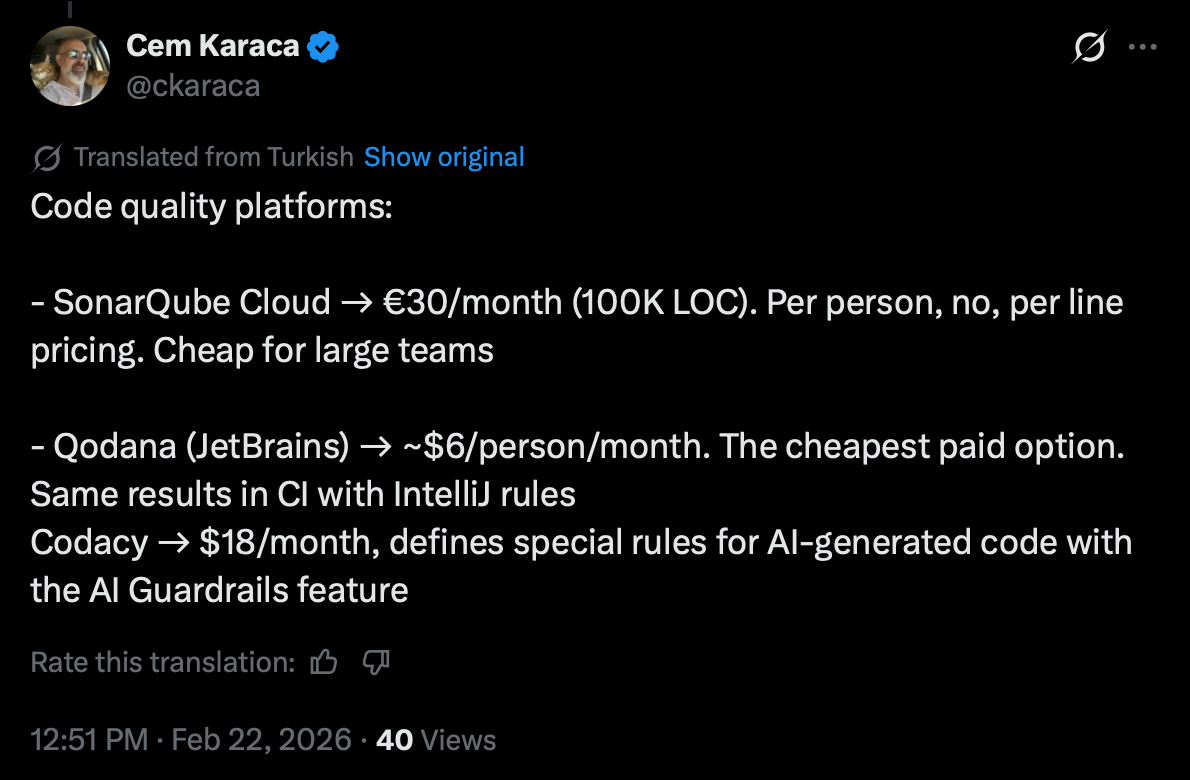Open the 12:51 PM Feb 22, 2026 timestamp
This screenshot has width=1190, height=780.
click(x=191, y=740)
